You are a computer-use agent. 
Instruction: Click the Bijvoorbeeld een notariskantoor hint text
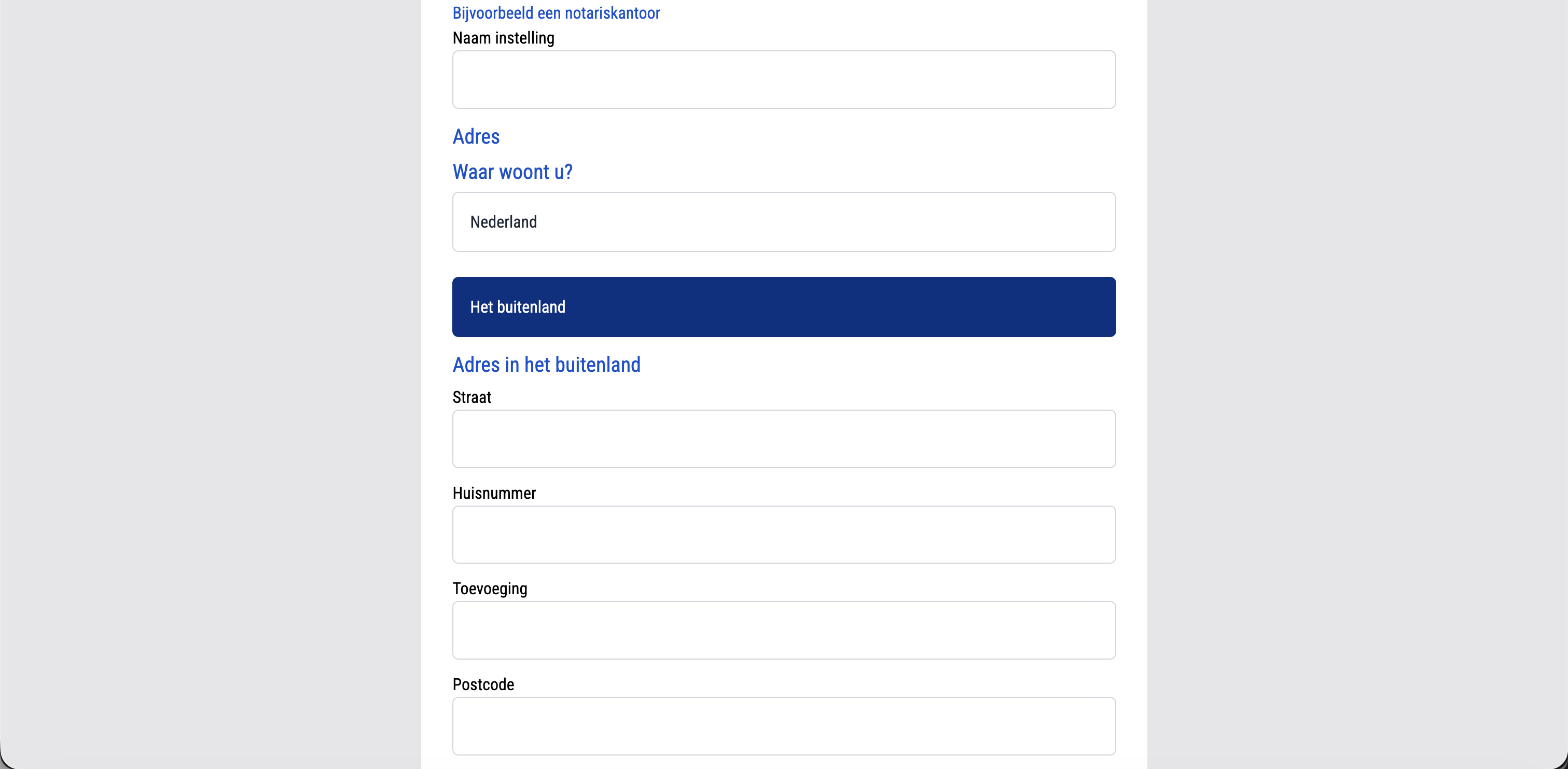557,13
